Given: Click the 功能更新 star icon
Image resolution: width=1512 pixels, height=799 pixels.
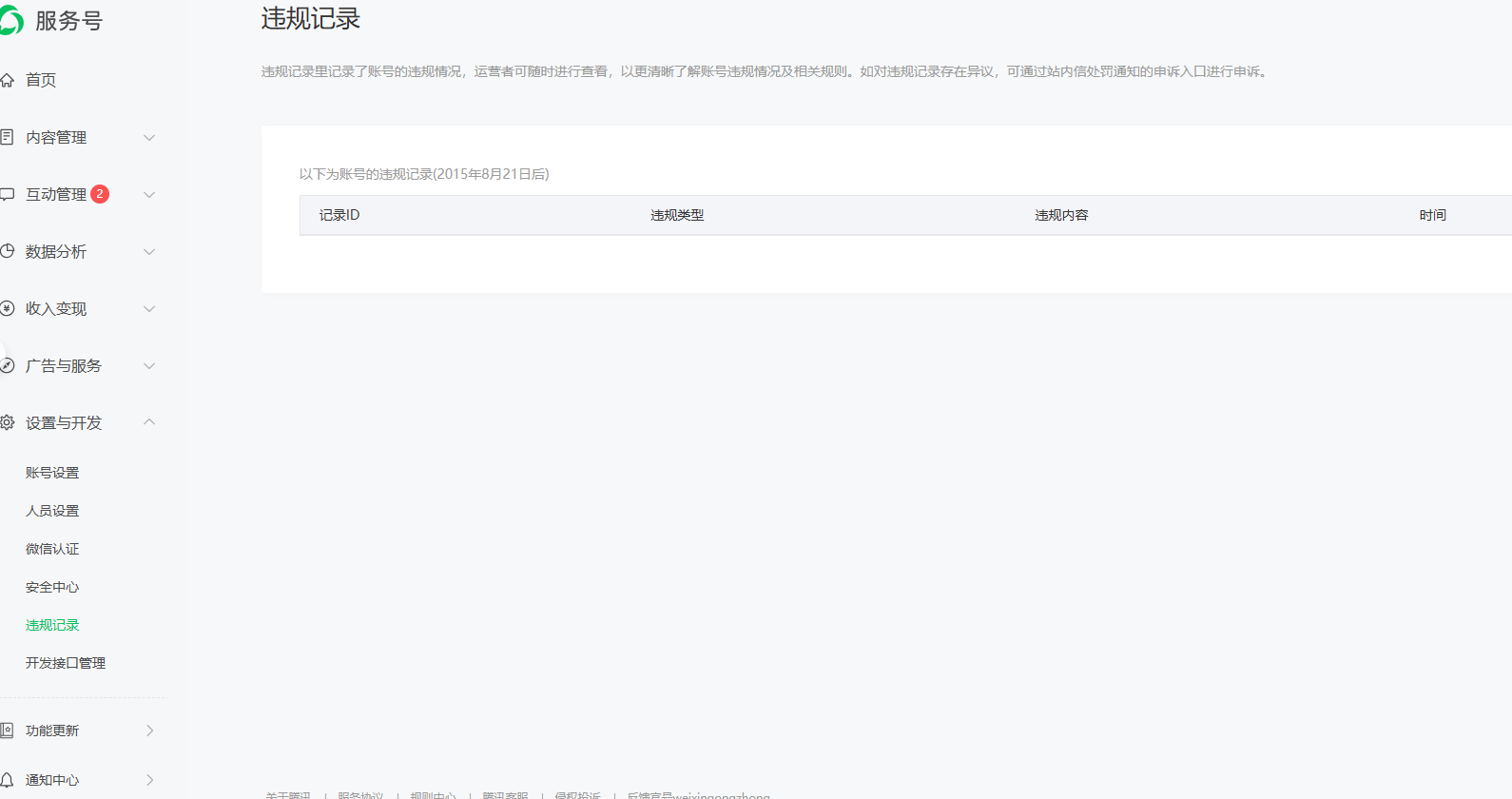Looking at the screenshot, I should pos(7,731).
